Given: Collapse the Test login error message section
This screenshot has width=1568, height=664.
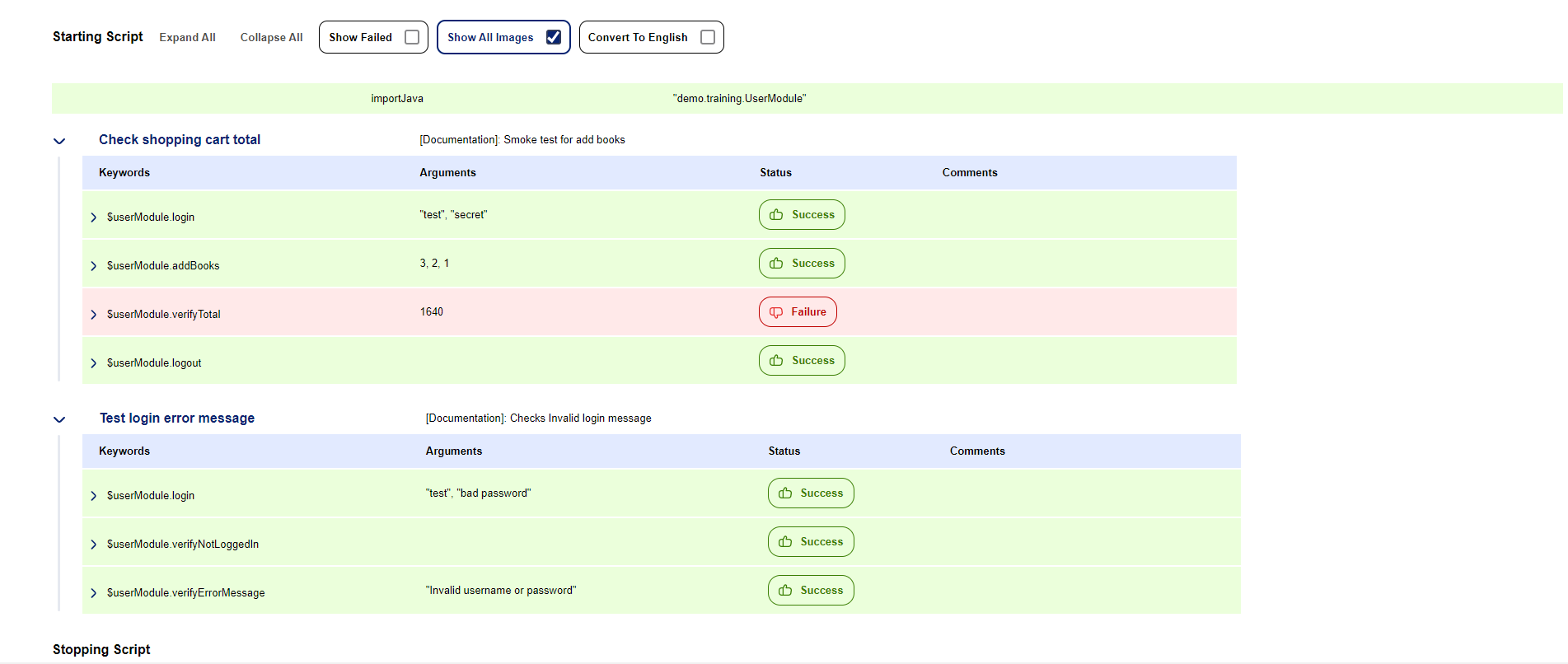Looking at the screenshot, I should click(59, 419).
